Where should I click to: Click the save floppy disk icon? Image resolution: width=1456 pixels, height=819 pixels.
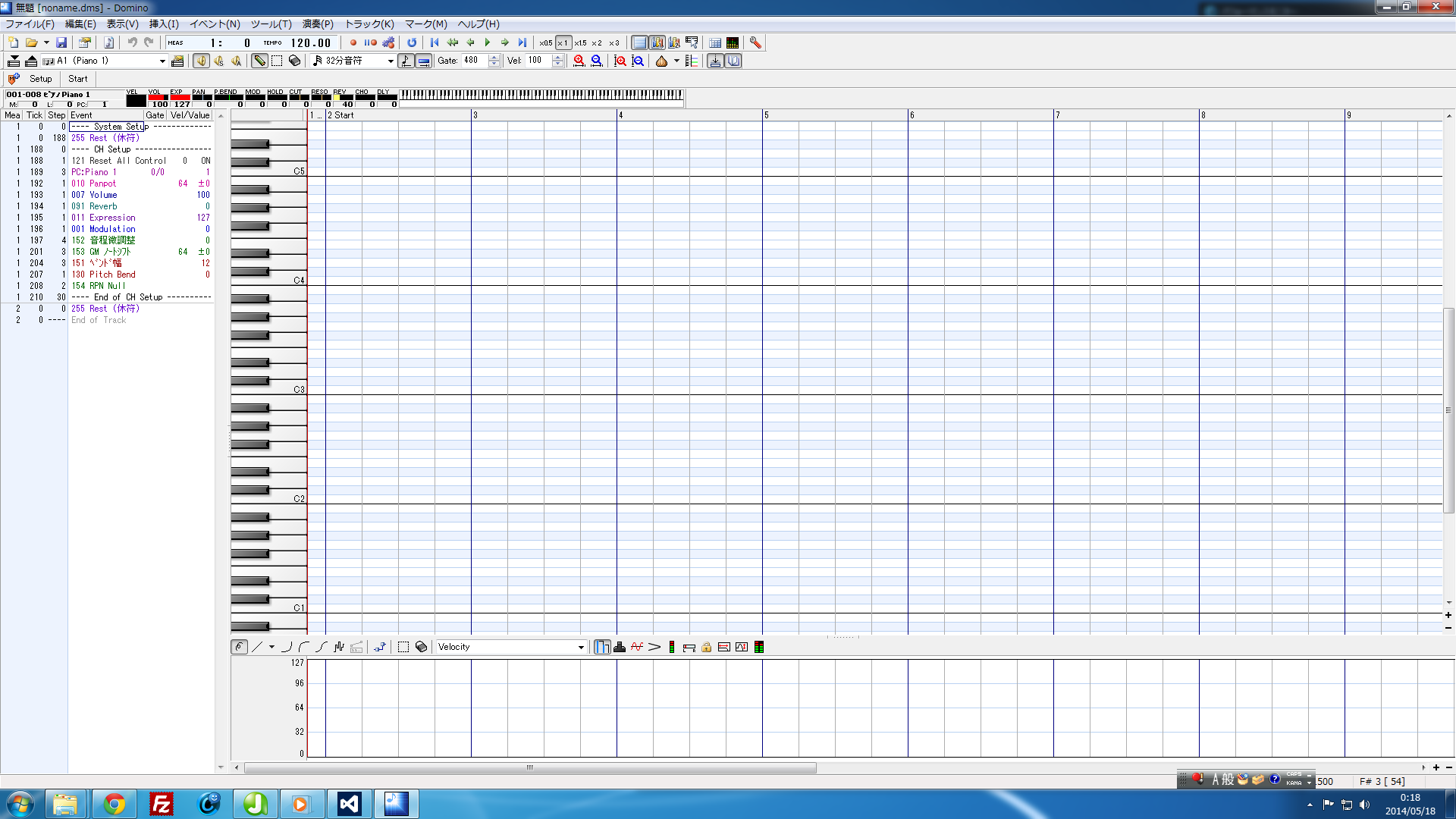tap(62, 43)
